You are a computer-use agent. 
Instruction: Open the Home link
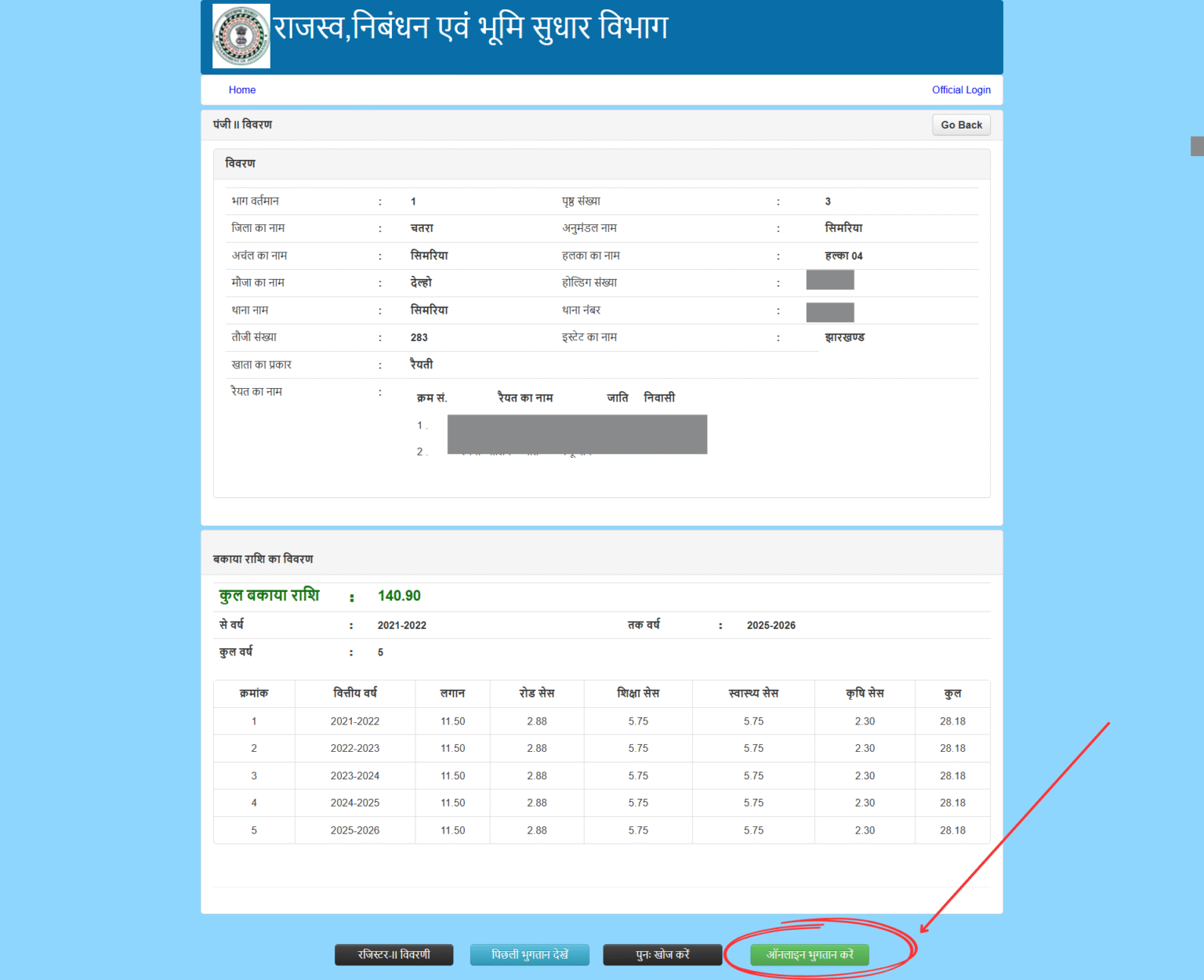242,89
